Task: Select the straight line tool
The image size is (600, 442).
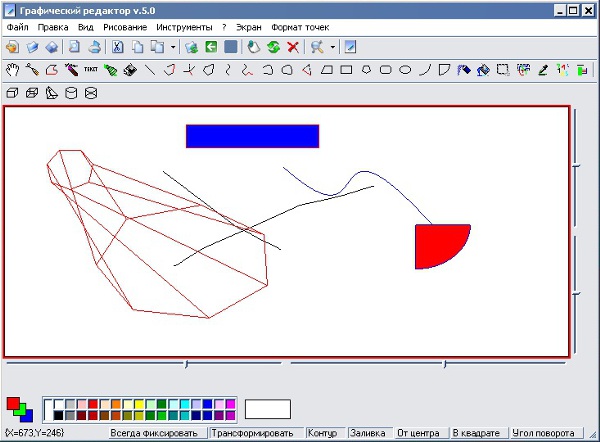Action: click(x=150, y=70)
